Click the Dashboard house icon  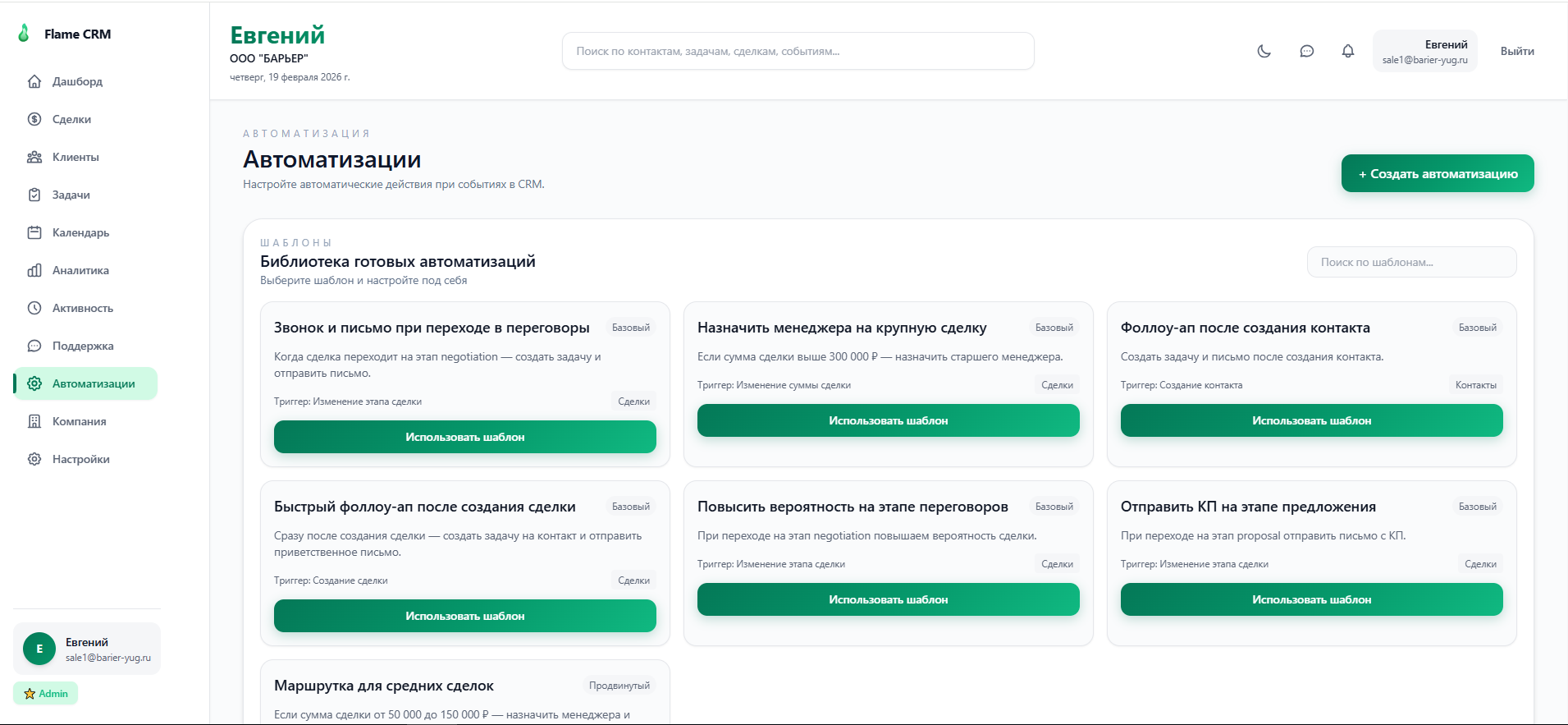tap(34, 81)
